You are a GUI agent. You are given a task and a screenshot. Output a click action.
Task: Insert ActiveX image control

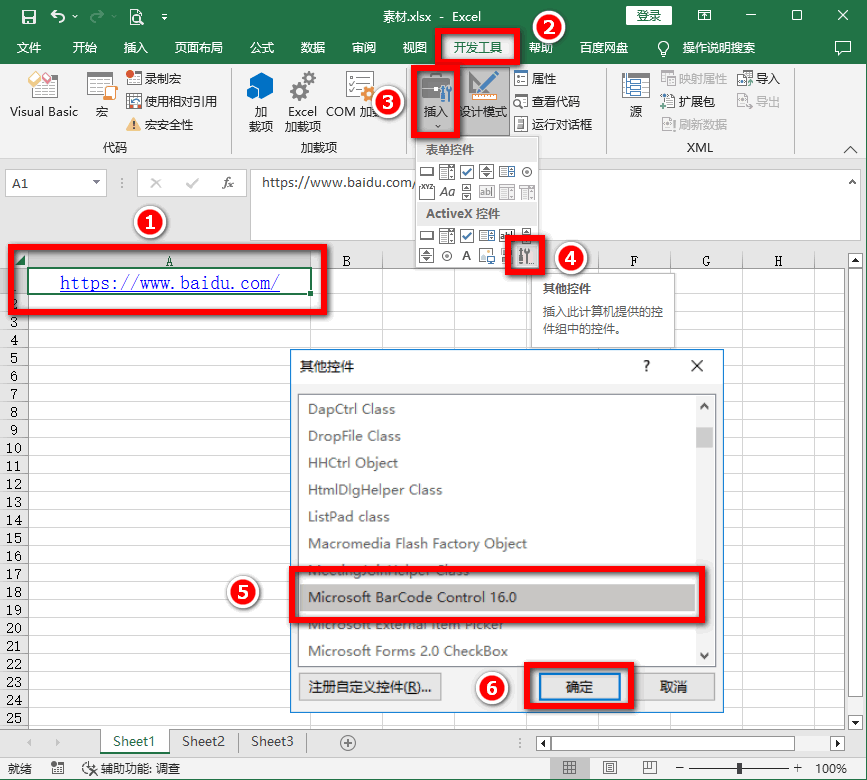pos(487,255)
